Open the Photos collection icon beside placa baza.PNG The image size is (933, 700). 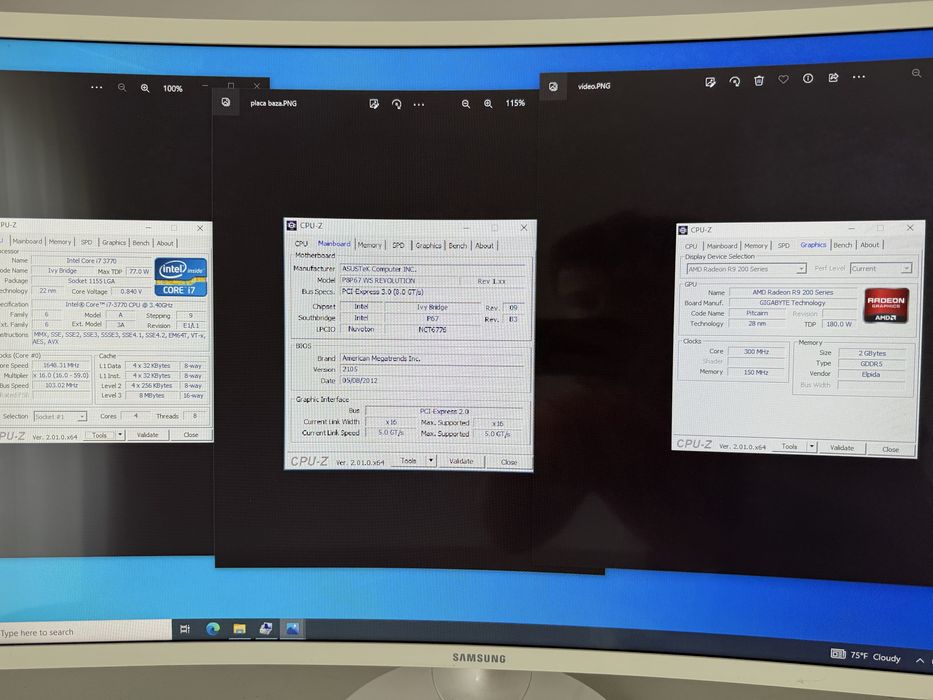coord(226,102)
